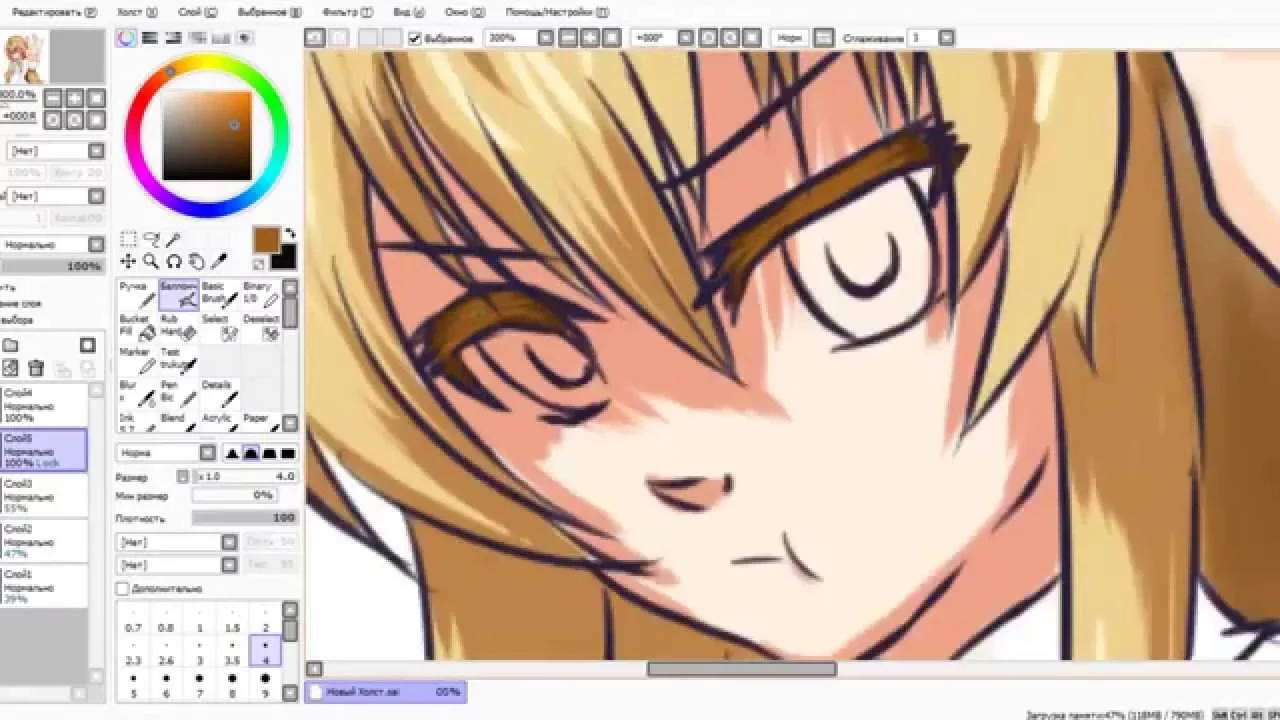Image resolution: width=1280 pixels, height=720 pixels.
Task: Choose the Ручка pen brush
Action: point(137,294)
